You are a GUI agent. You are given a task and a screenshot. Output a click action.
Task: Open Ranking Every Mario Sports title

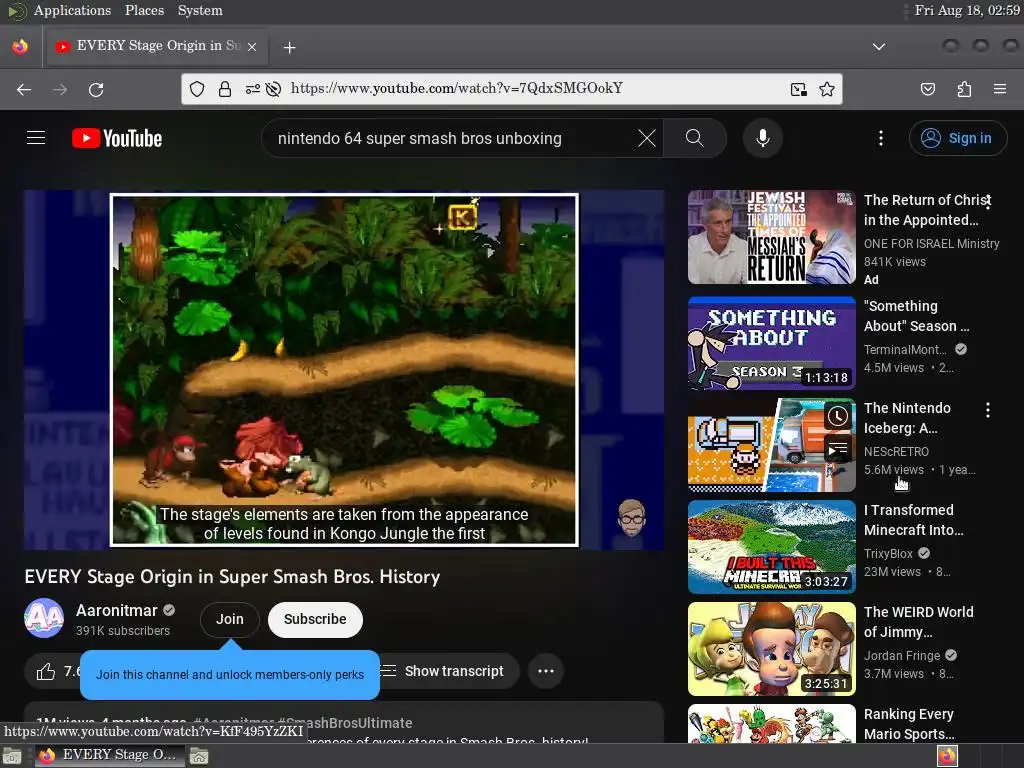(909, 724)
